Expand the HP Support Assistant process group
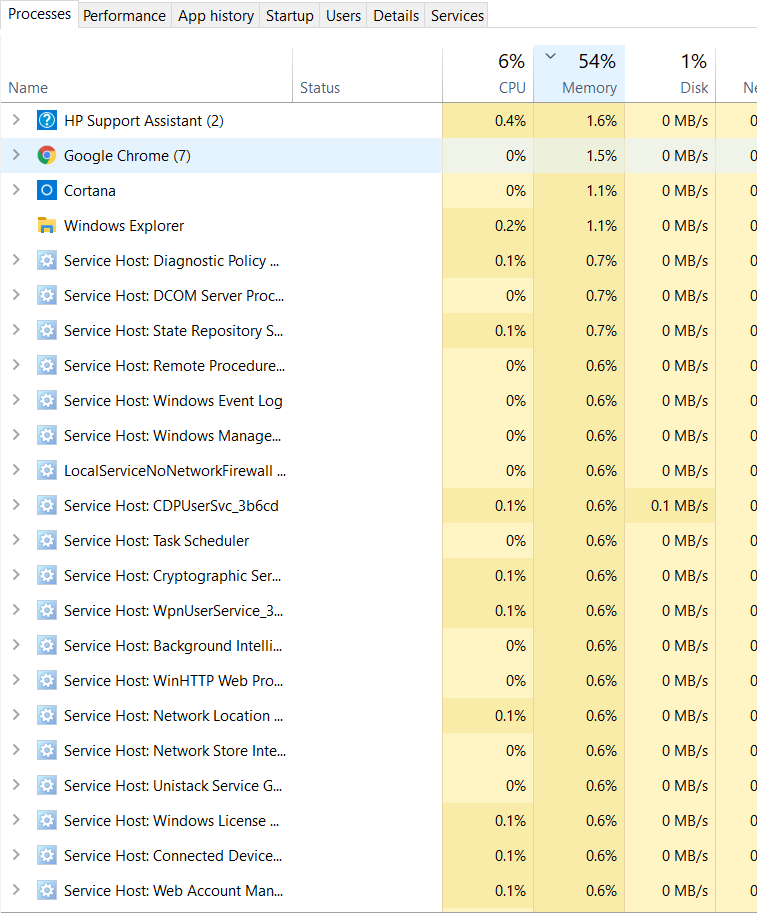 tap(16, 120)
